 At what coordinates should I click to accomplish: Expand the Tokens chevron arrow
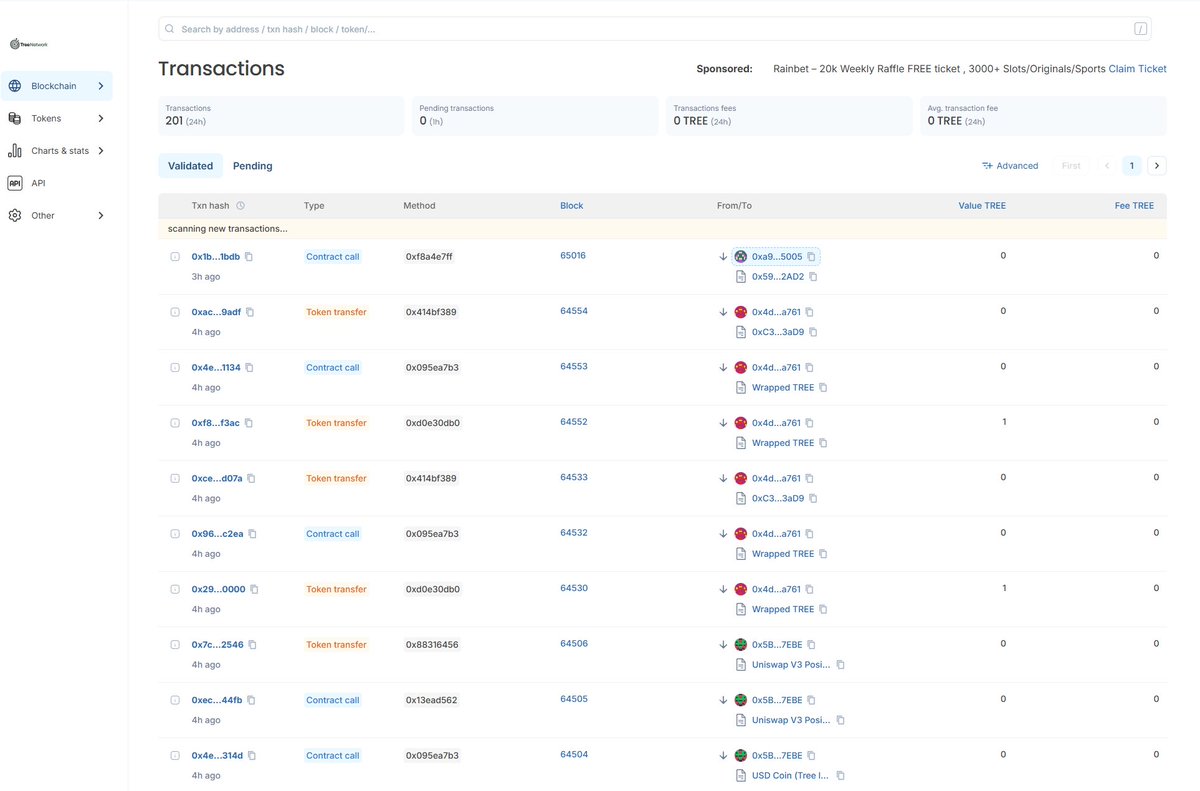(101, 118)
